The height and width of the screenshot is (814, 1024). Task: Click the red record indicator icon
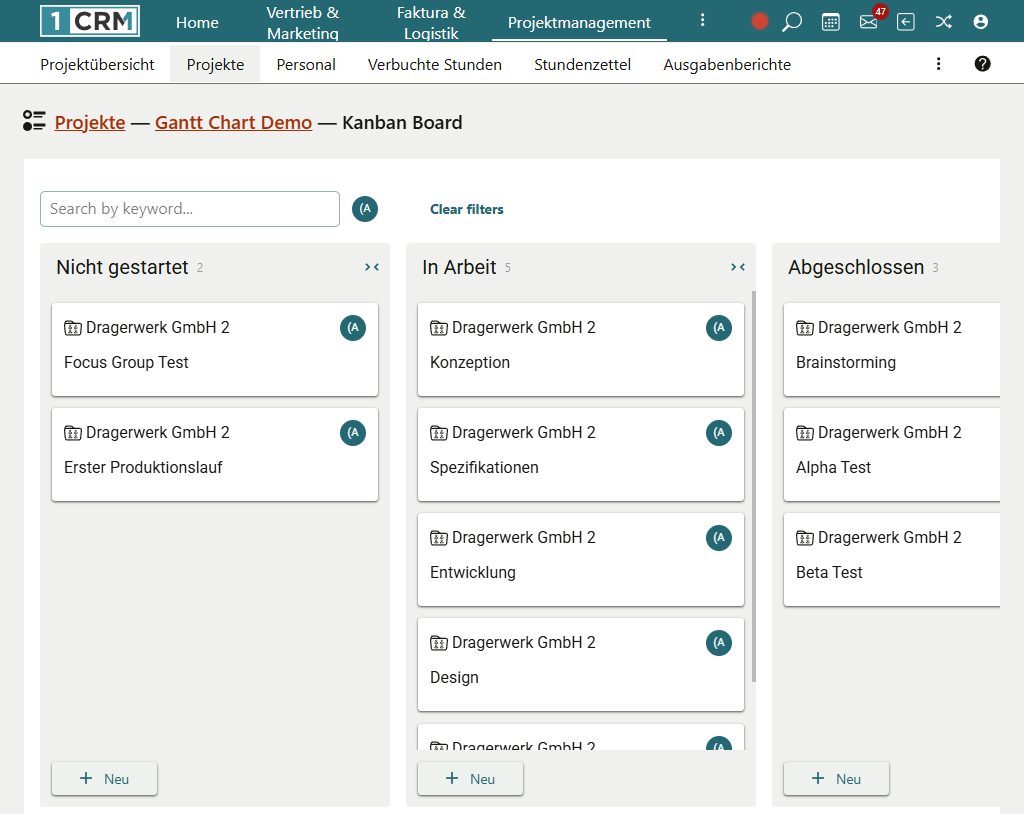[760, 22]
